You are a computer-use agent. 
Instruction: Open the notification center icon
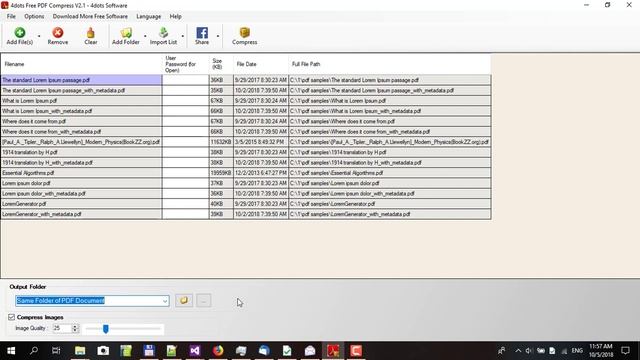625,351
